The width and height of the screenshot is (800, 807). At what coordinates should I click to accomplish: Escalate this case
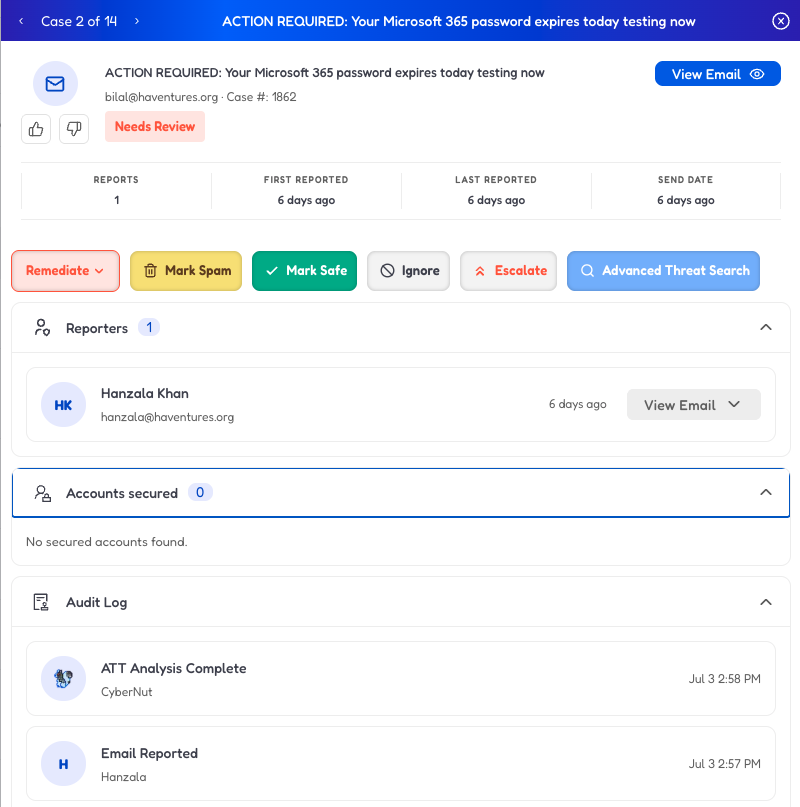[509, 271]
